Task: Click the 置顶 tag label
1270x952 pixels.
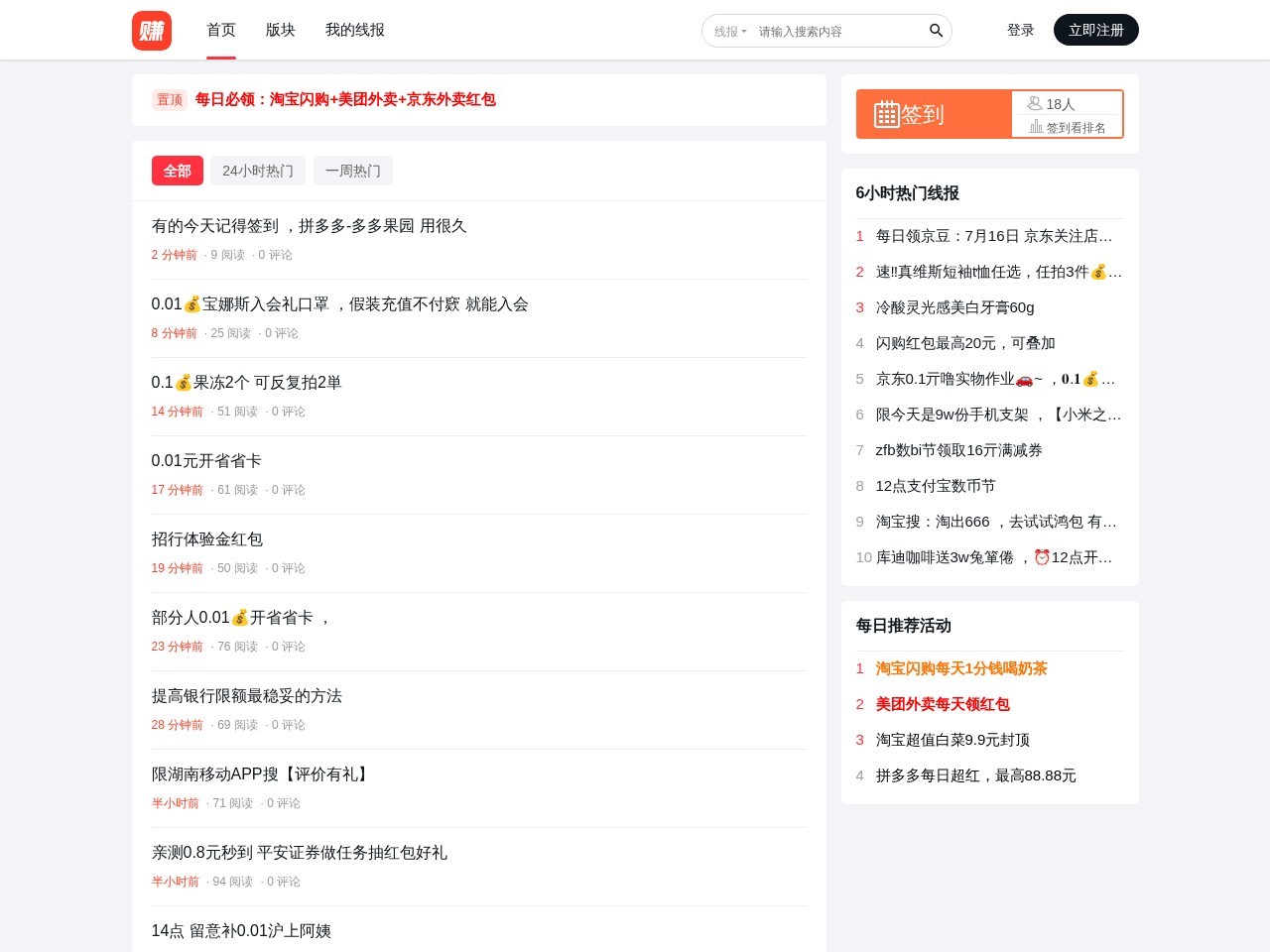Action: tap(170, 99)
